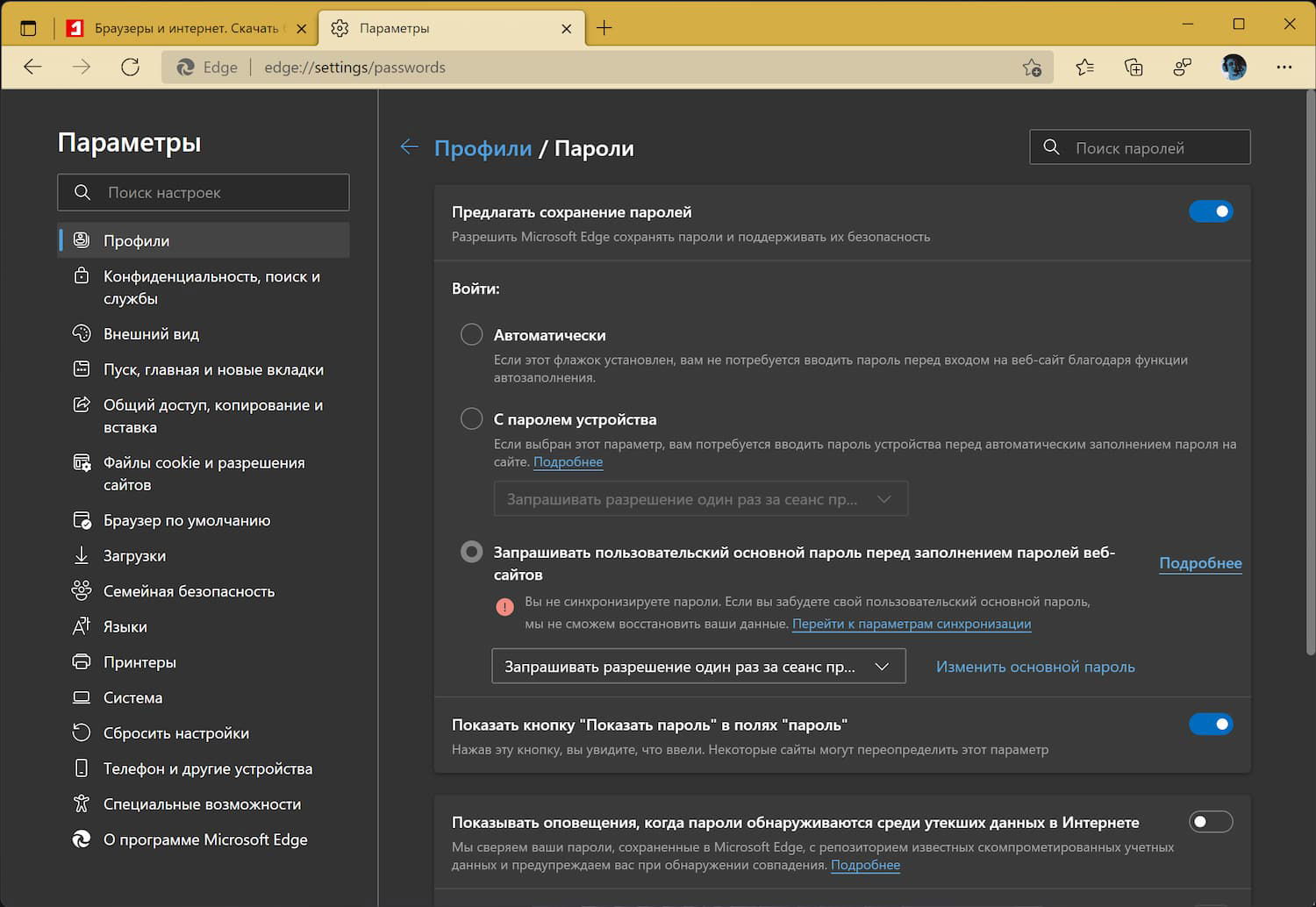Toggle the vertical tabs icon

pos(28,28)
